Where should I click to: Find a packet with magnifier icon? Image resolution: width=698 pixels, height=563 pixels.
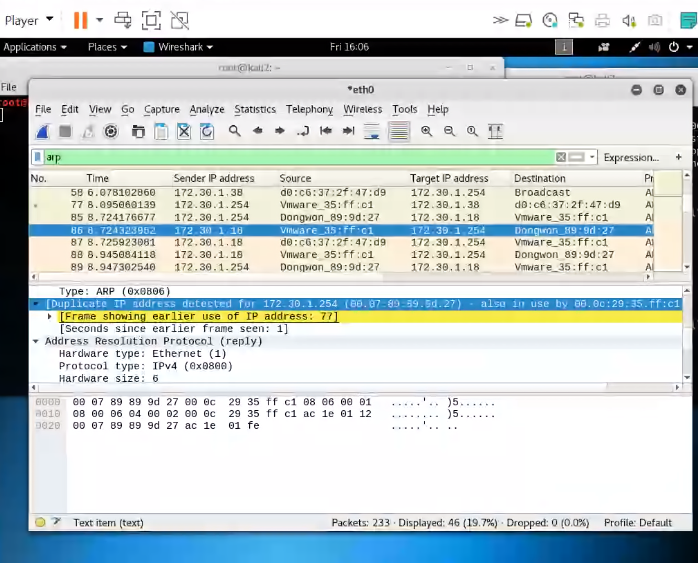tap(235, 131)
